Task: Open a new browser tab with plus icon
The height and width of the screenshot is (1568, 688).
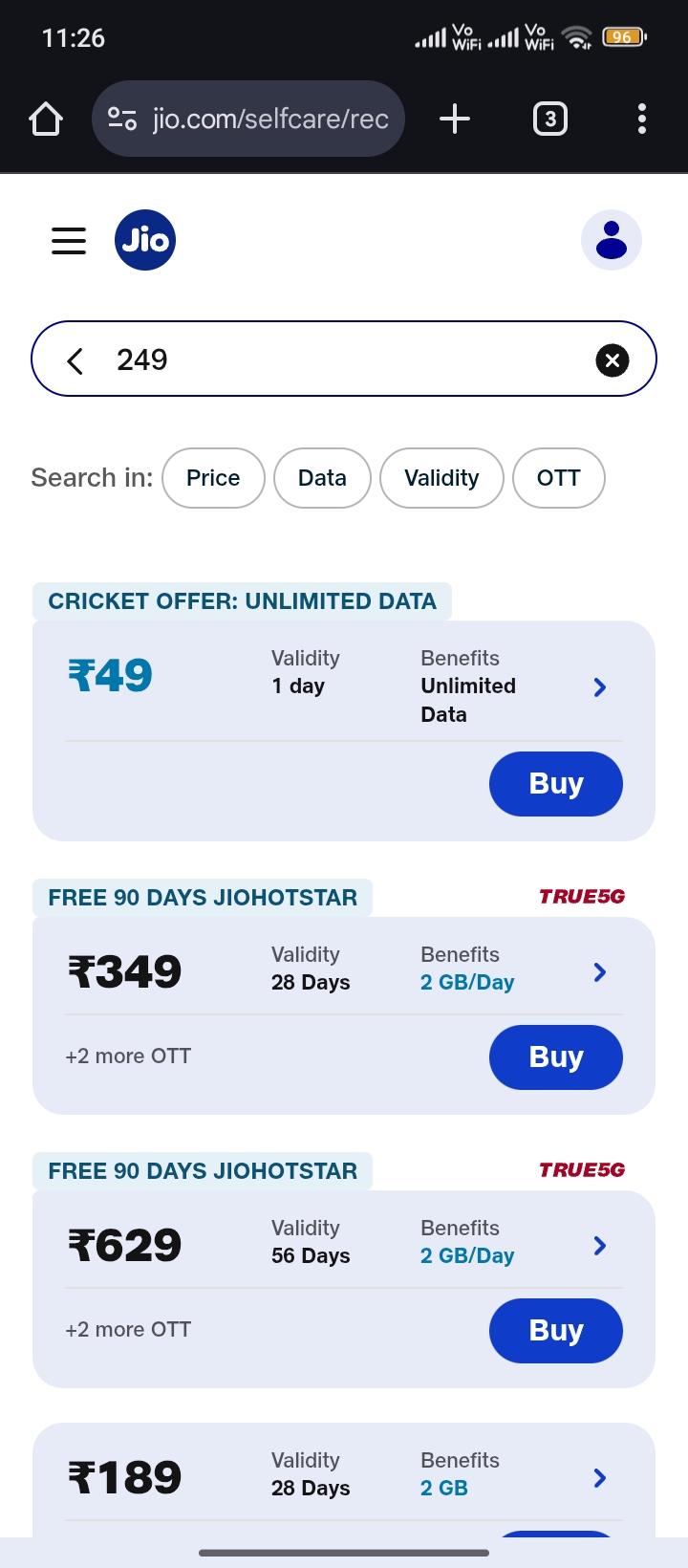Action: pyautogui.click(x=454, y=119)
